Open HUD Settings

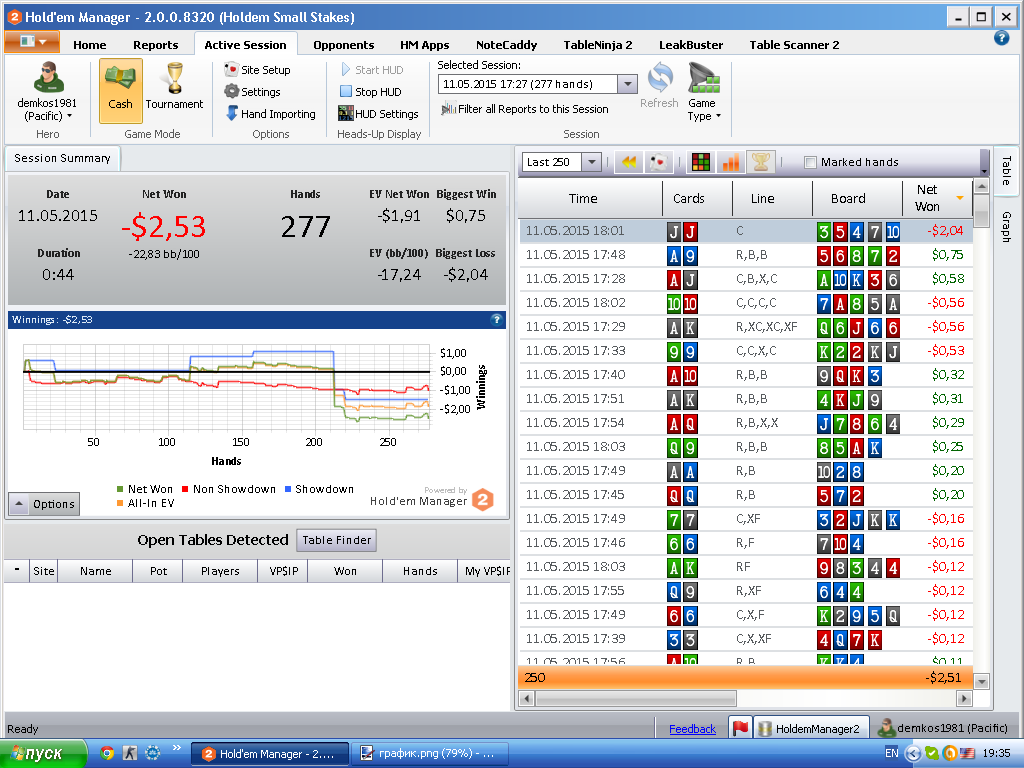point(378,114)
